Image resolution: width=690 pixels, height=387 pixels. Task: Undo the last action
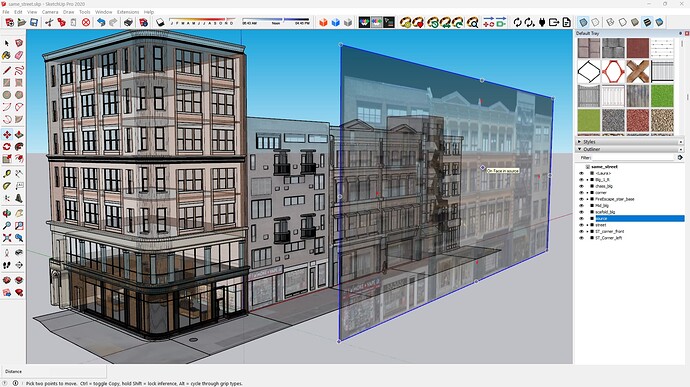pyautogui.click(x=101, y=22)
